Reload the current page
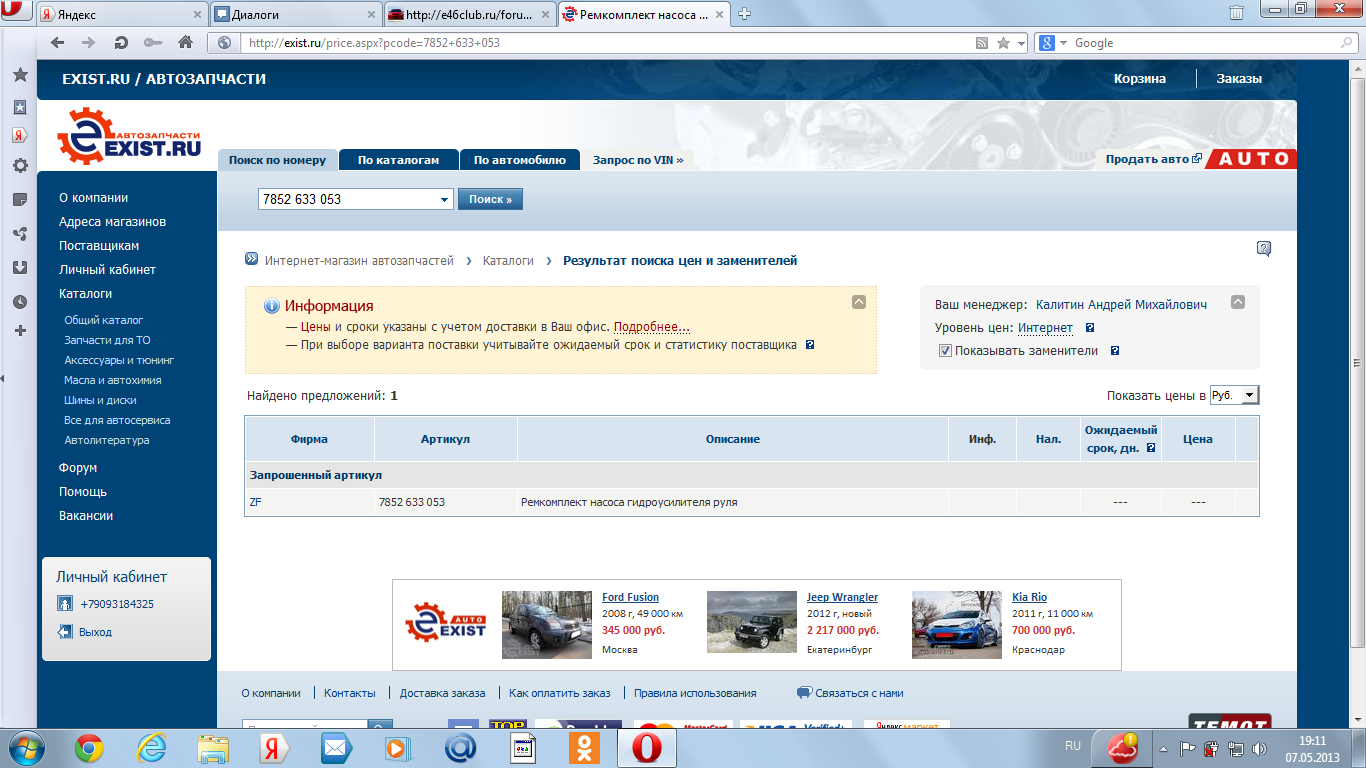The image size is (1366, 768). [121, 43]
